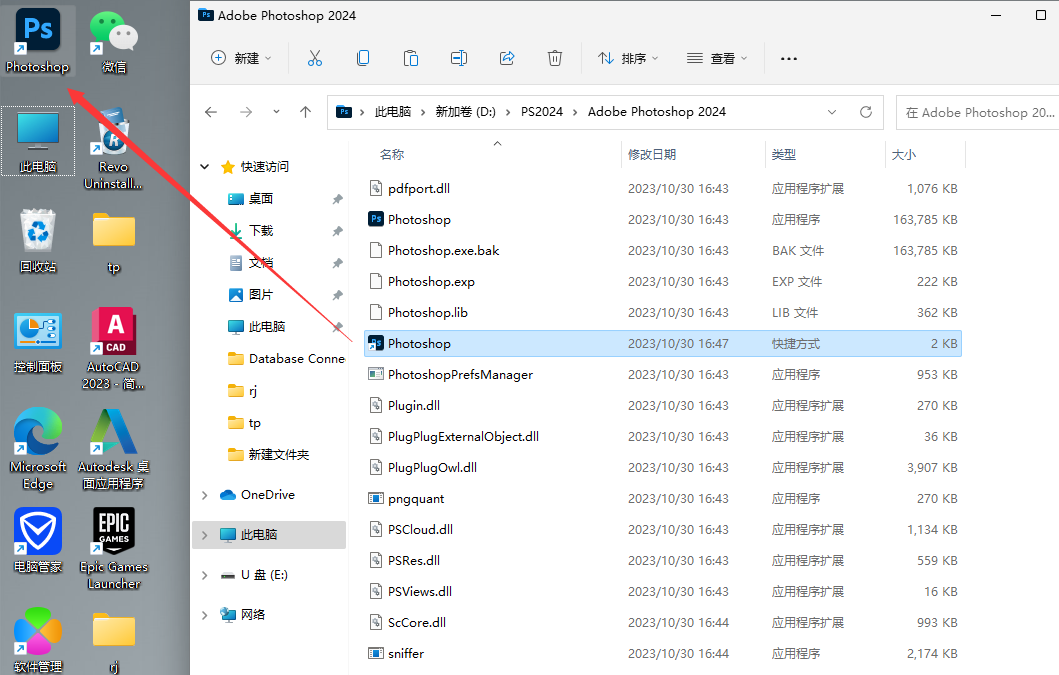Click PS2024 breadcrumb segment

pyautogui.click(x=542, y=112)
